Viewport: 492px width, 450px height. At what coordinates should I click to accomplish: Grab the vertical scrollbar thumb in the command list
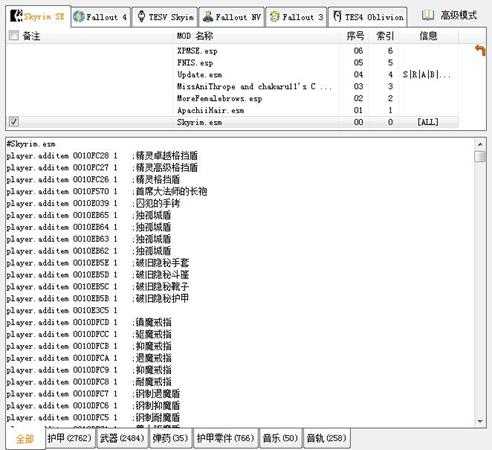pyautogui.click(x=480, y=157)
